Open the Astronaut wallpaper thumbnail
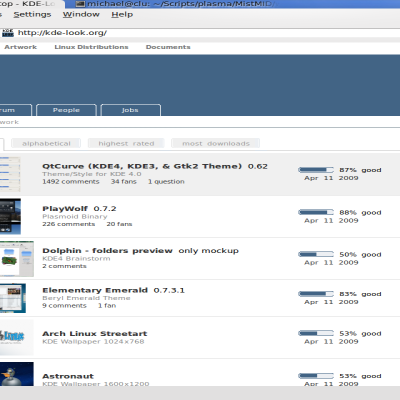The image size is (400, 400). tap(17, 374)
